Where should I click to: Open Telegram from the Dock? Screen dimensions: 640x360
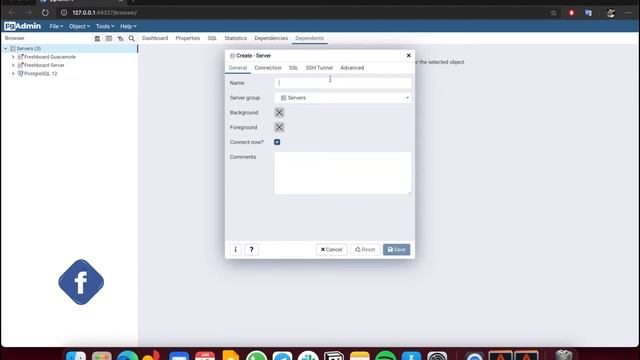282,356
